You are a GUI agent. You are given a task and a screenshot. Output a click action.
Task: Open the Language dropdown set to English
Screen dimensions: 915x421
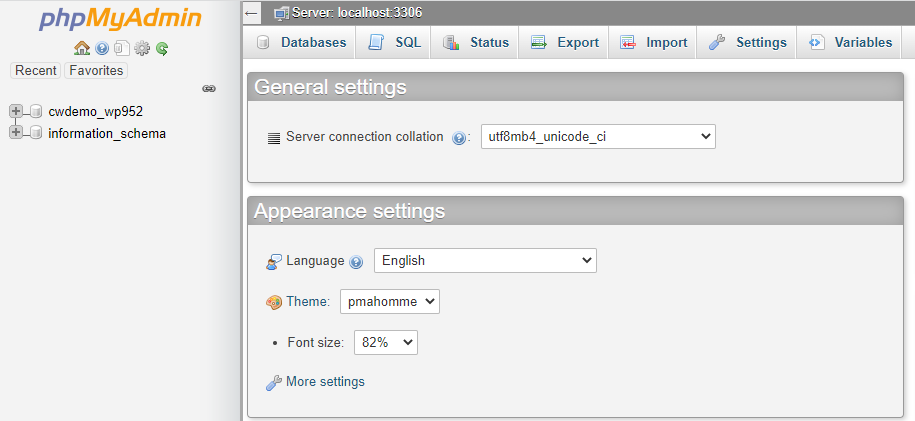click(485, 261)
